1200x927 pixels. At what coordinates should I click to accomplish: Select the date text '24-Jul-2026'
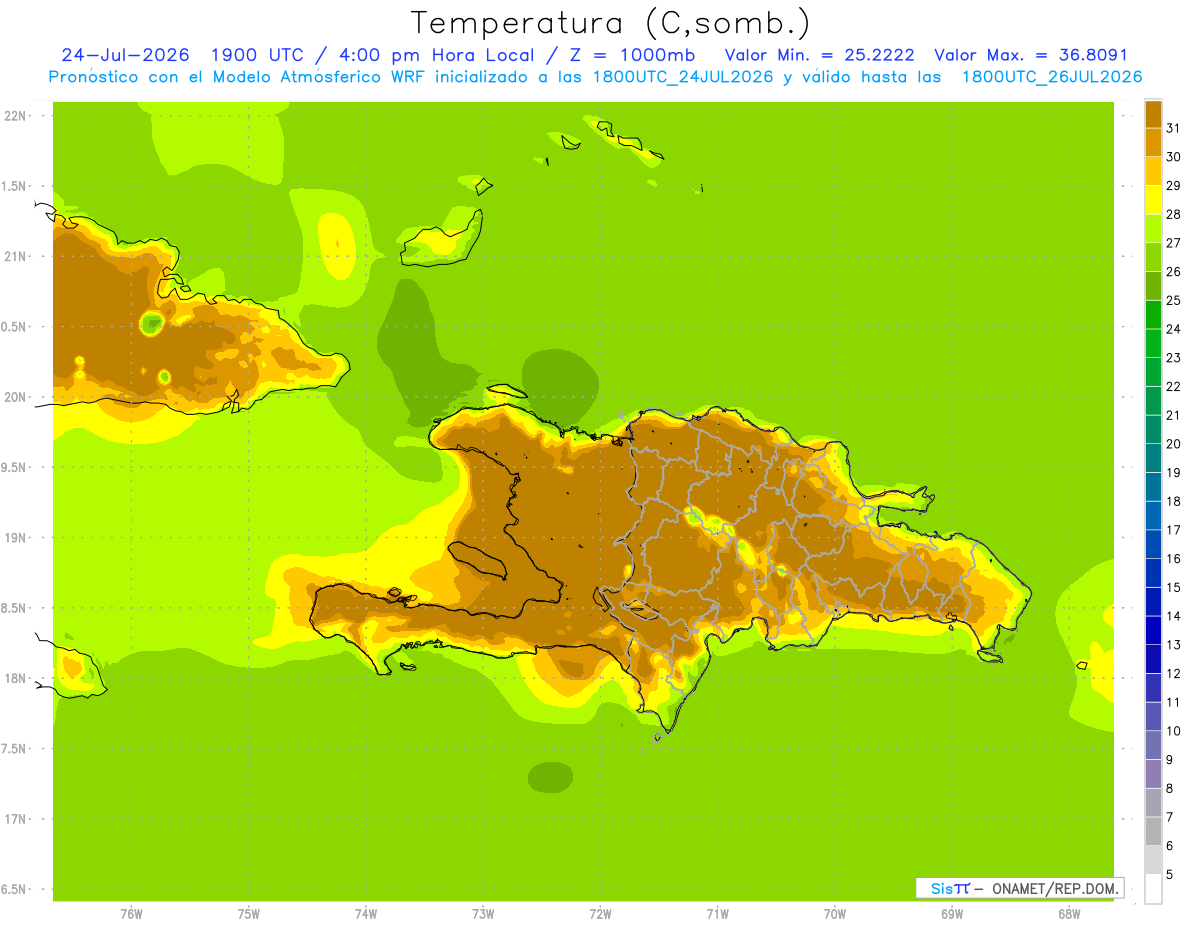[126, 55]
